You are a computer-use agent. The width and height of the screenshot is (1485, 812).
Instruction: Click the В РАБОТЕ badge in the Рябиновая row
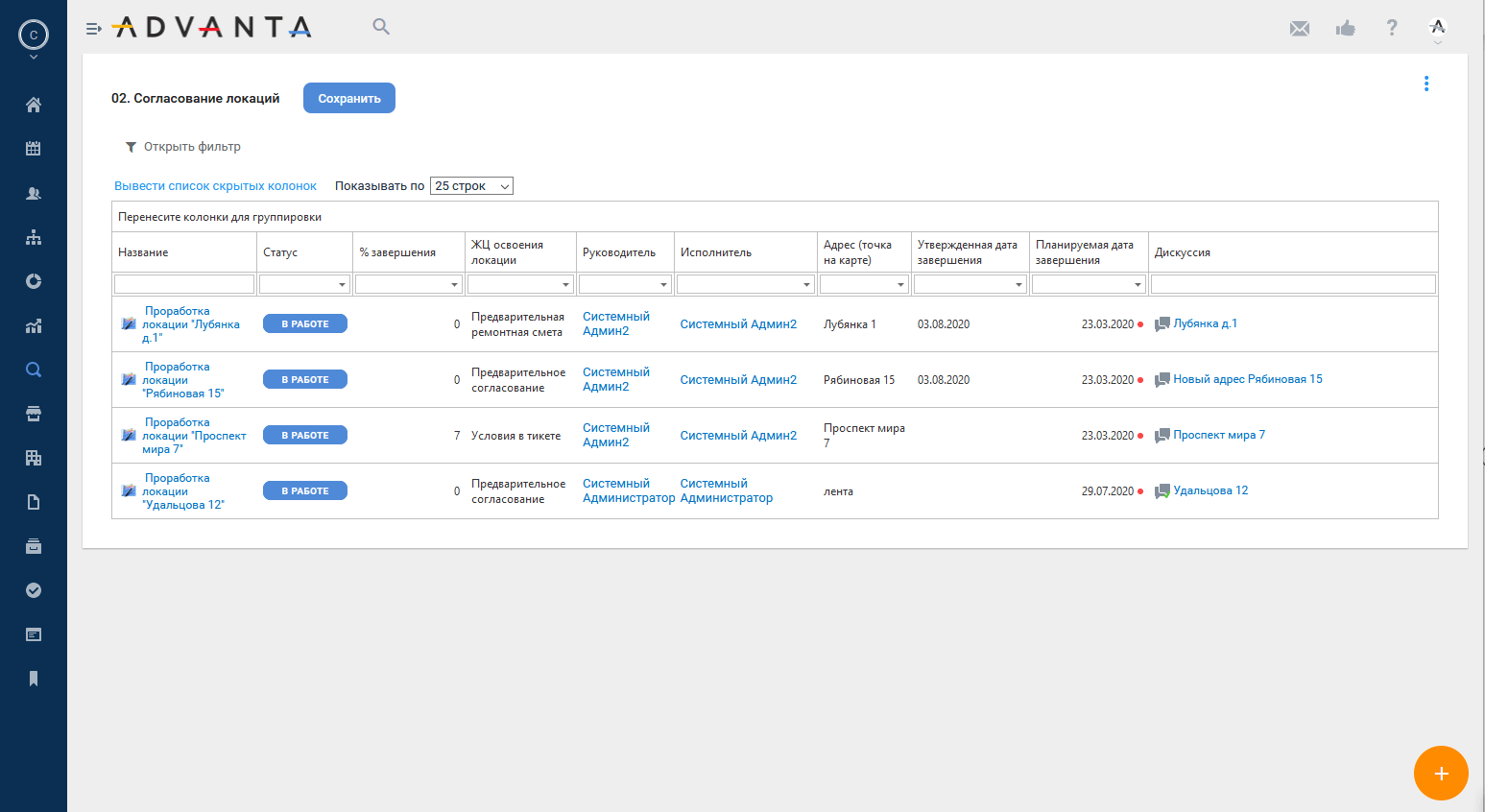point(305,380)
